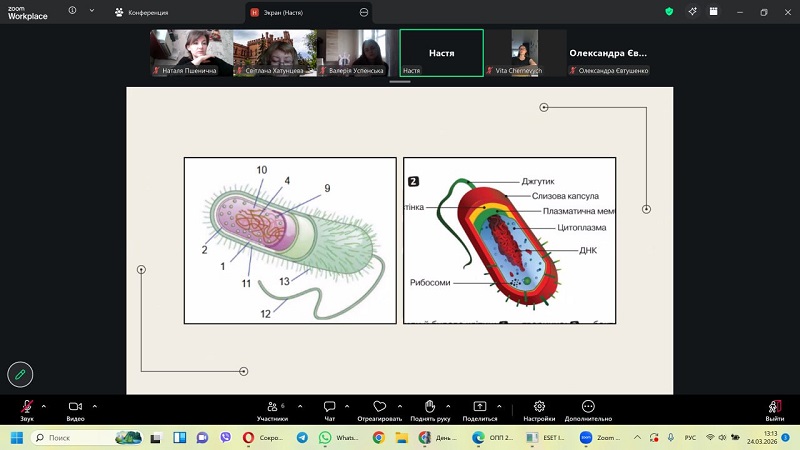This screenshot has height=450, width=800.
Task: Open Дополнительно more options
Action: (587, 408)
